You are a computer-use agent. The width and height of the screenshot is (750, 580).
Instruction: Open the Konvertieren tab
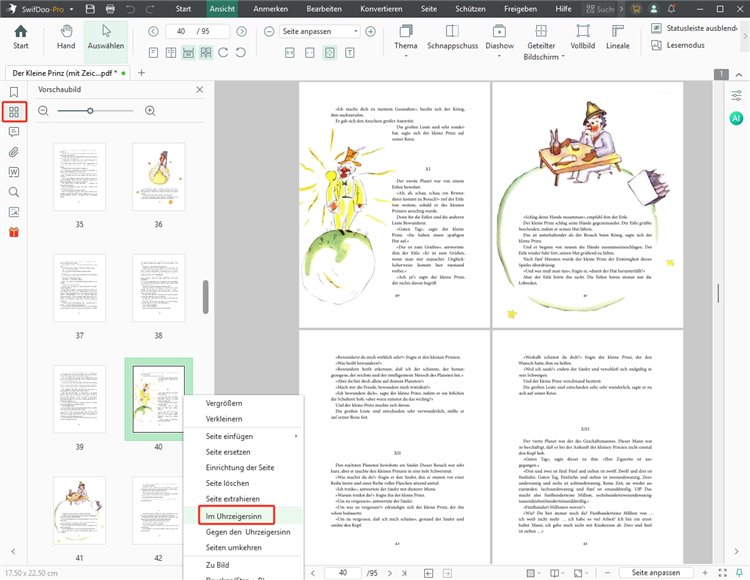point(383,9)
